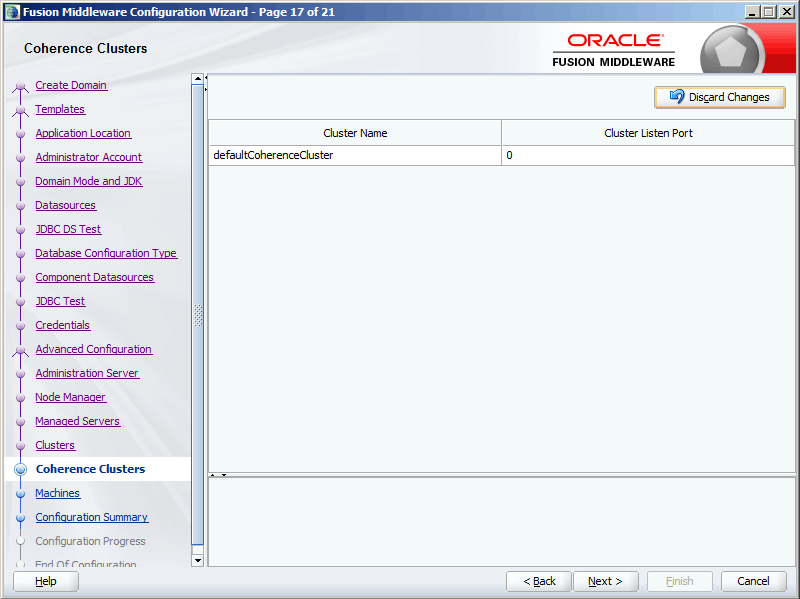Jump to Managed Servers step
The height and width of the screenshot is (599, 800).
tap(77, 421)
